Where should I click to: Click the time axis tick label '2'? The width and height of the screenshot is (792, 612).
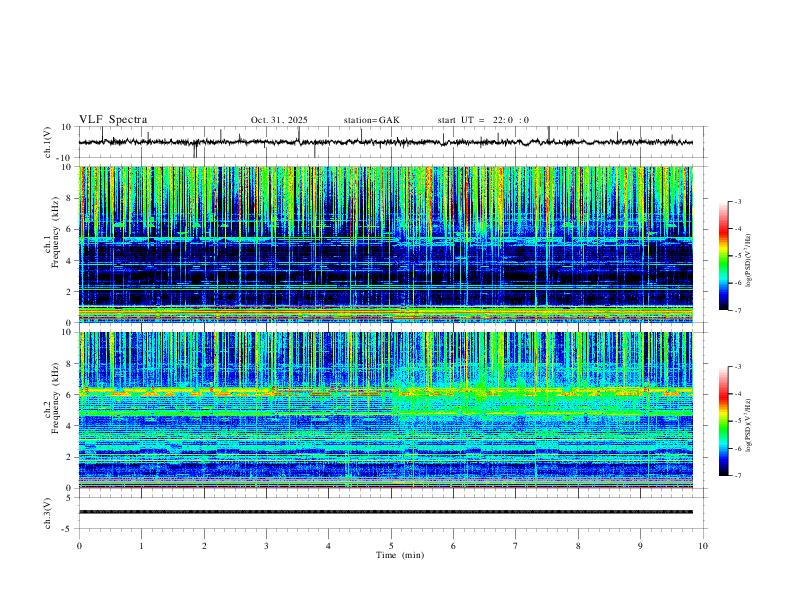pos(204,546)
